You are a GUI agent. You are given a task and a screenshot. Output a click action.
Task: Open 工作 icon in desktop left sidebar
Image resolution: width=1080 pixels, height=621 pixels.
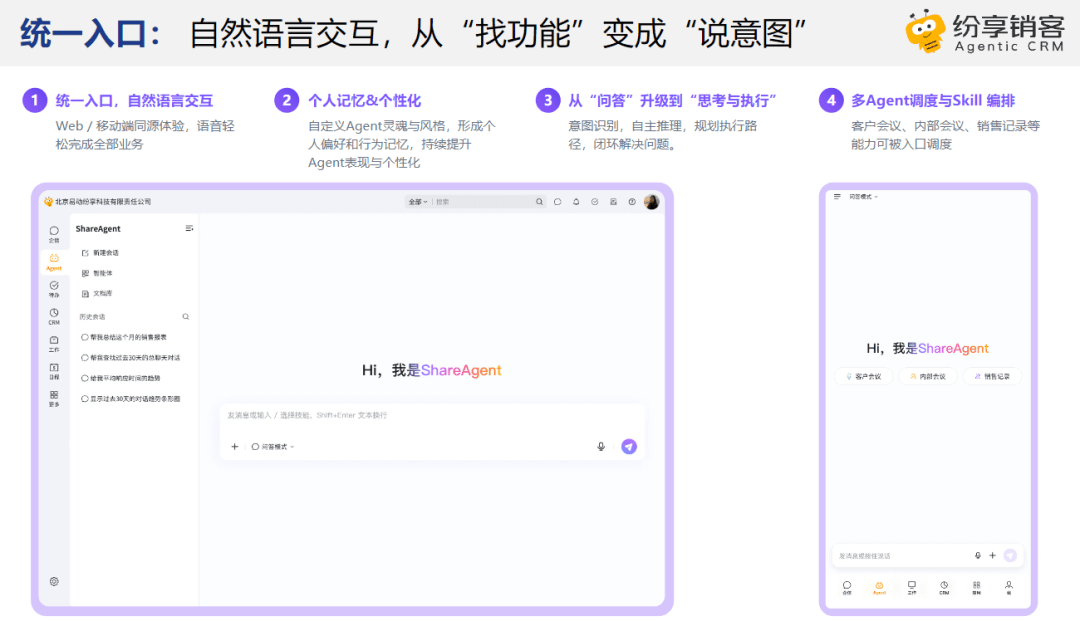pyautogui.click(x=54, y=344)
